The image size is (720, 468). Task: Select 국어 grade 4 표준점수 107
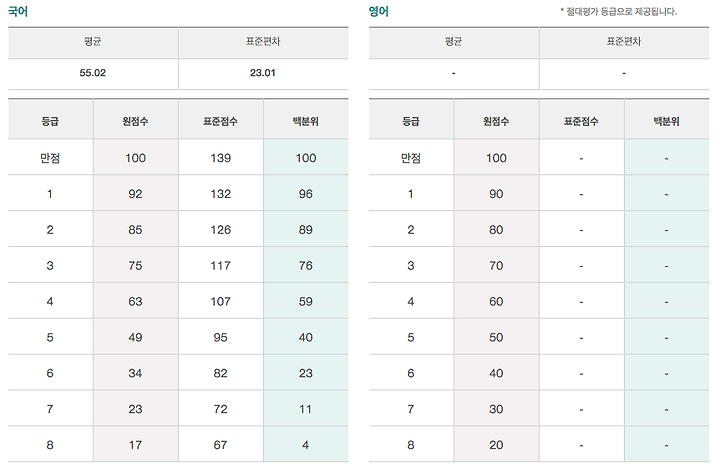click(220, 301)
